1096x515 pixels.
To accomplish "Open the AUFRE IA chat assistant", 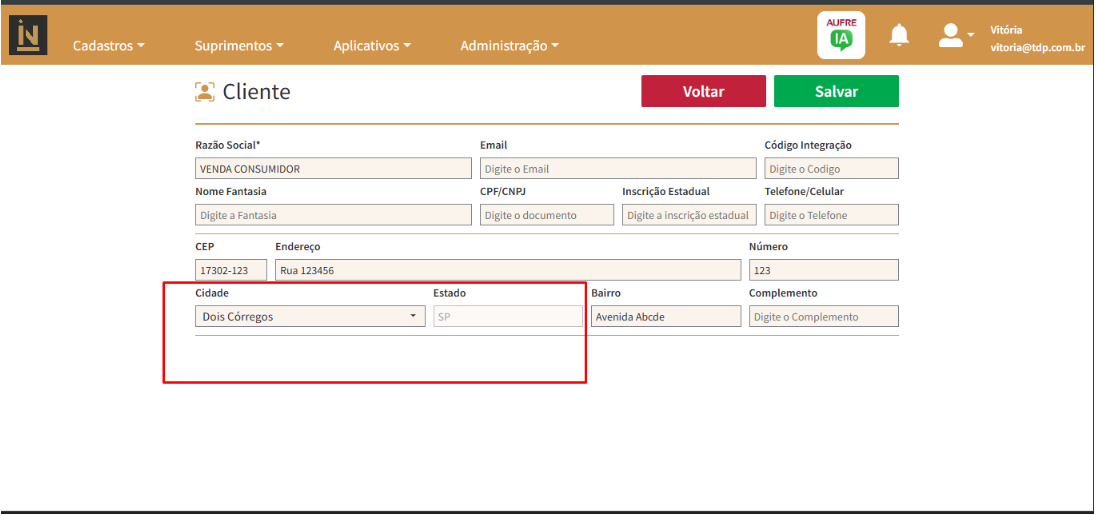I will pos(841,36).
